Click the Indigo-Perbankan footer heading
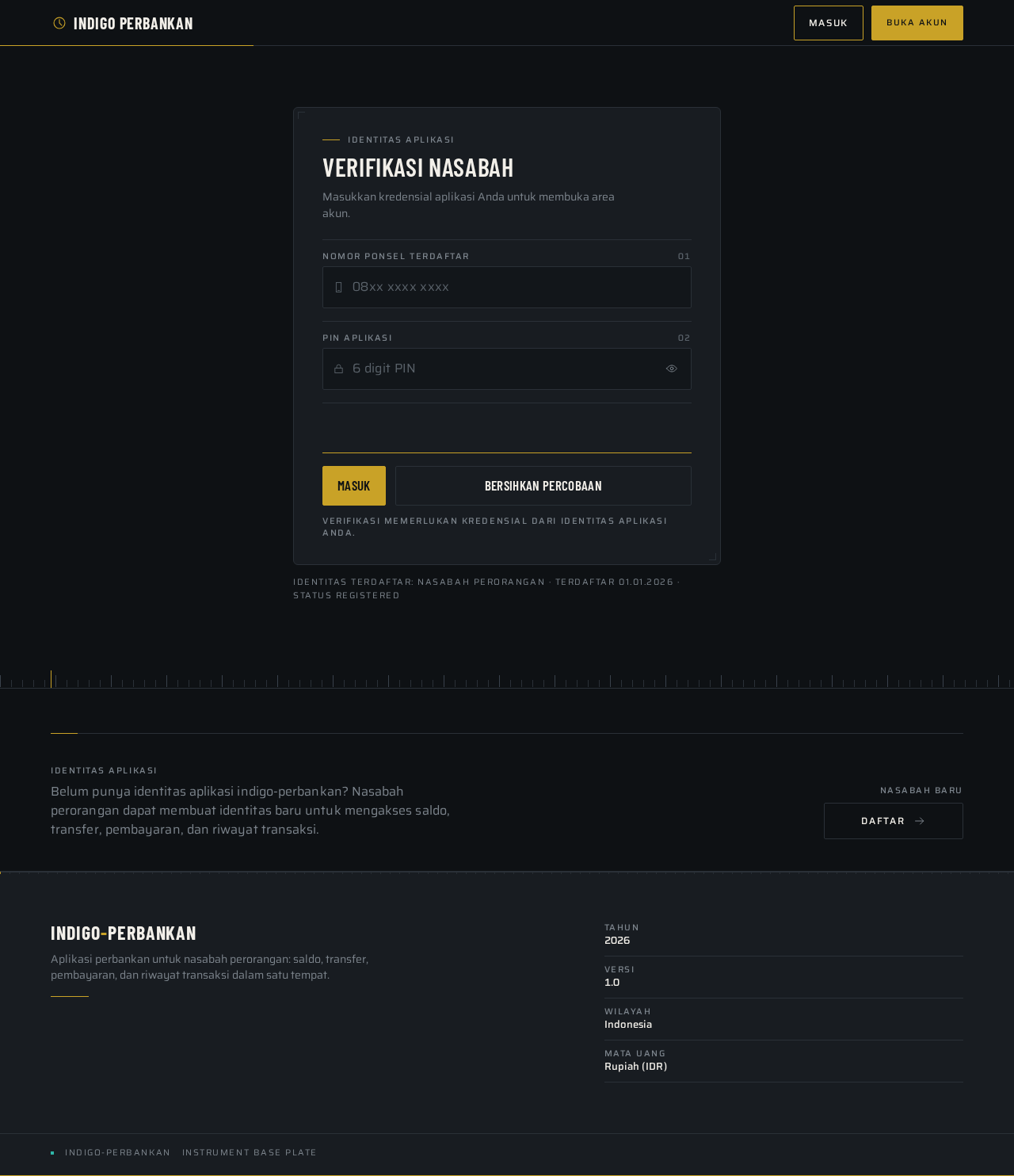Viewport: 1014px width, 1176px height. click(x=124, y=933)
